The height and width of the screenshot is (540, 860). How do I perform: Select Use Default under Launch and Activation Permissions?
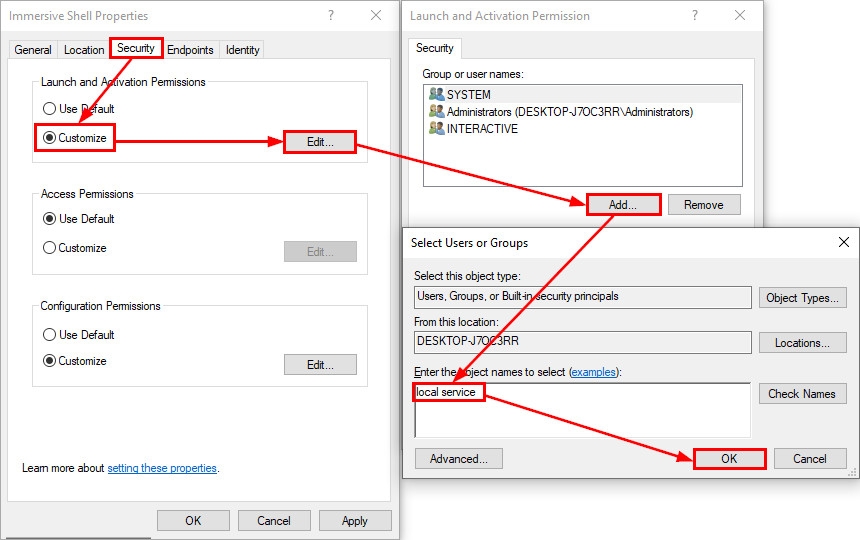[x=50, y=109]
